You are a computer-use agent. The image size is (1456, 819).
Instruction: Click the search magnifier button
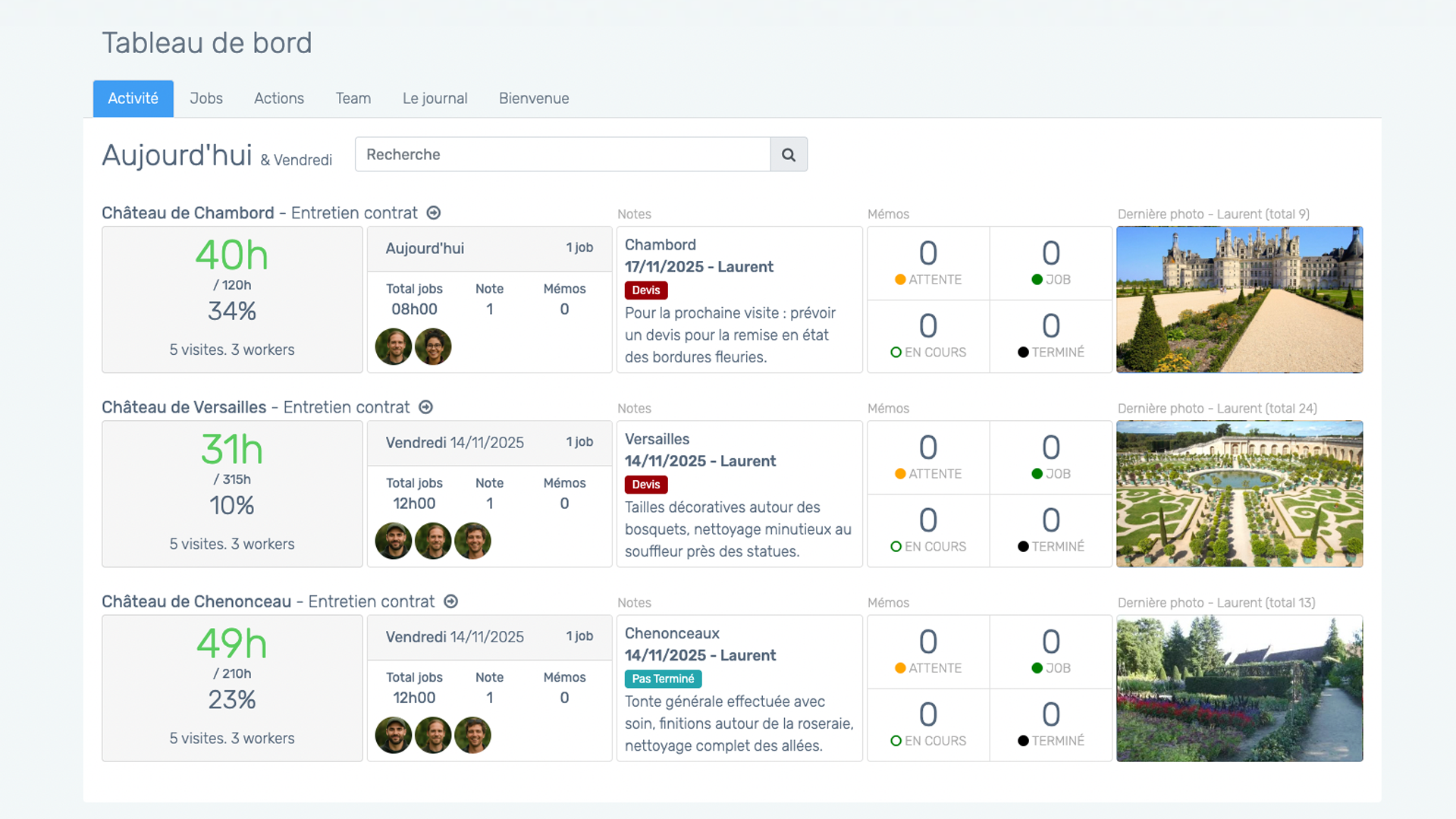[789, 155]
